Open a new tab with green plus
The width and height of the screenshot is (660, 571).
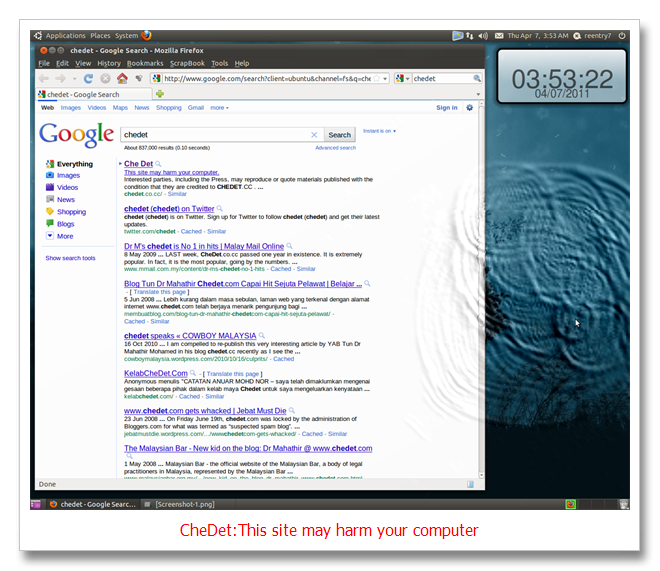tap(160, 94)
